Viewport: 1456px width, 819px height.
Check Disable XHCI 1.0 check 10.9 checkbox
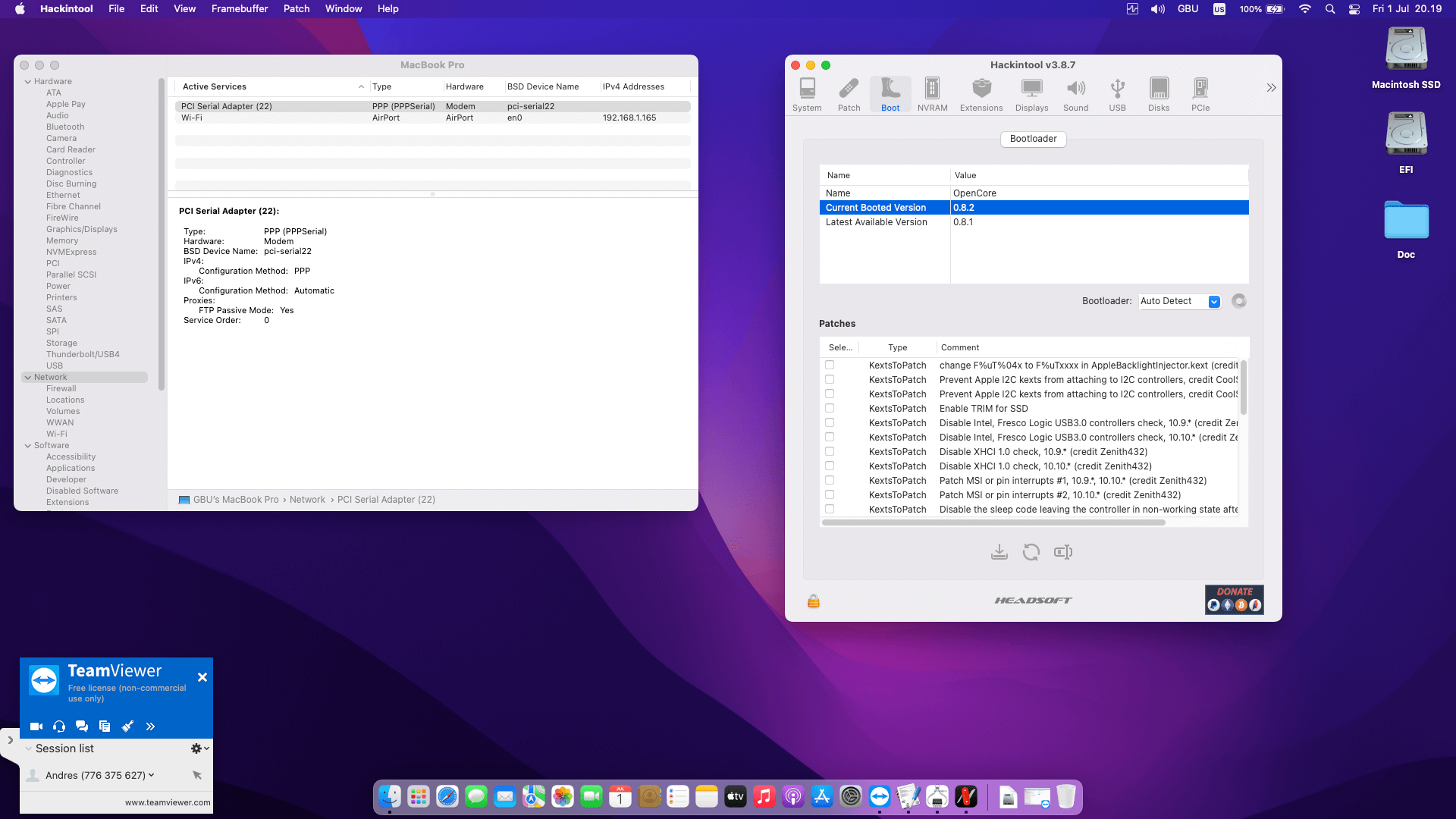click(x=830, y=452)
